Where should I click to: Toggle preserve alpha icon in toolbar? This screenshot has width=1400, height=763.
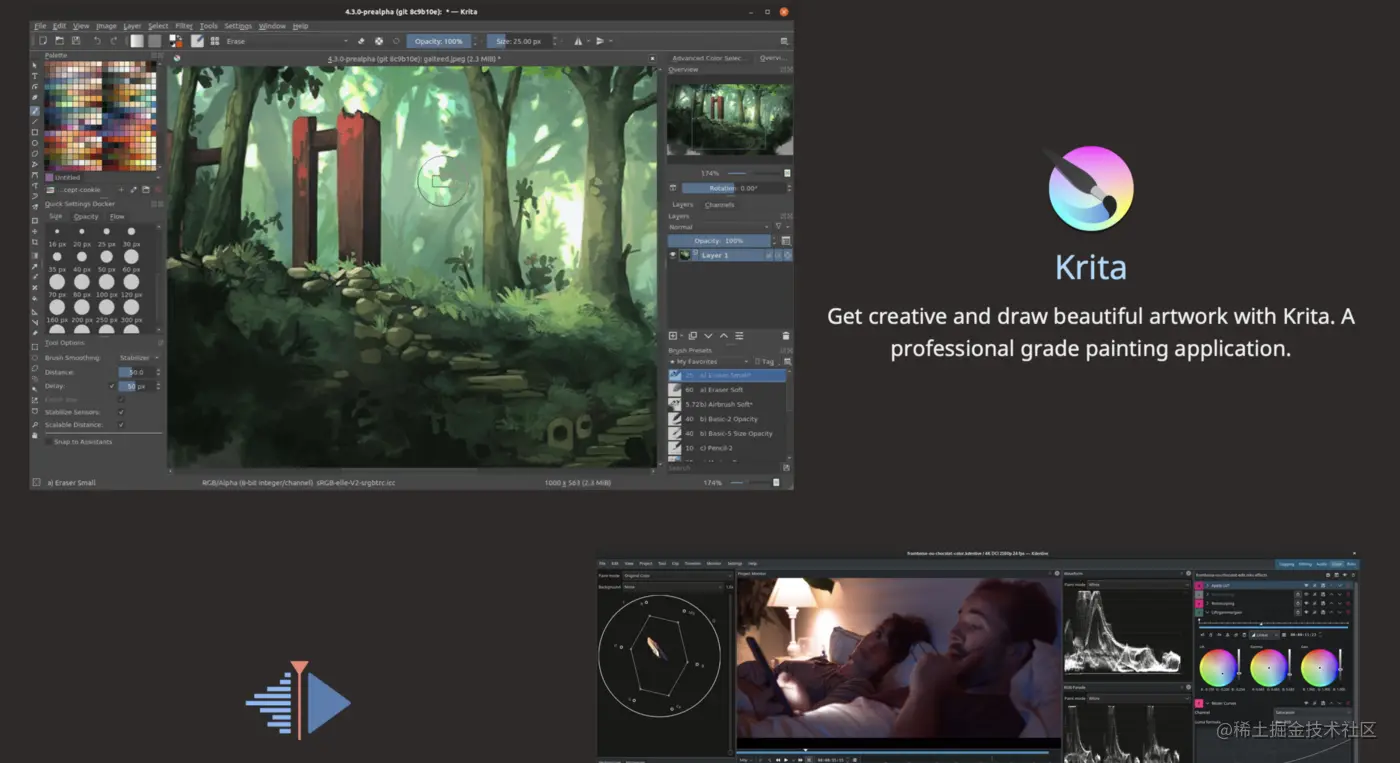point(379,41)
